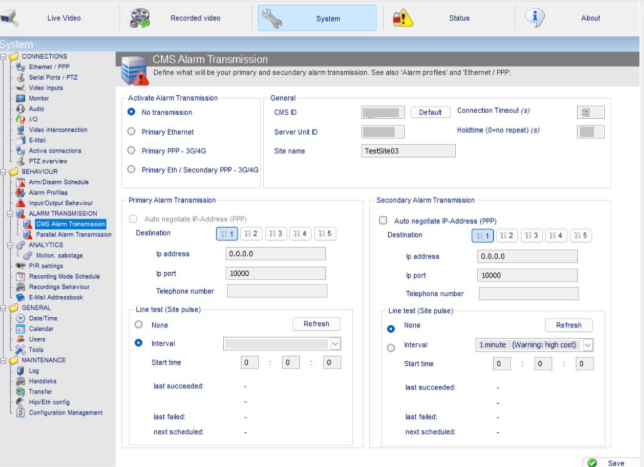Click the Default button beside CMS ID
Screen dimensions: 644x467
click(430, 112)
